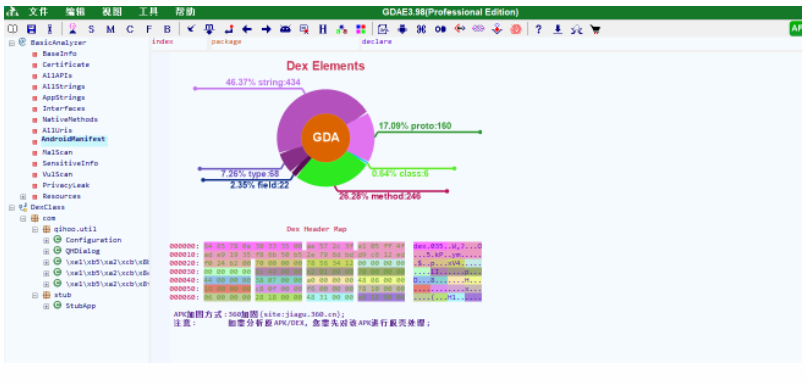This screenshot has width=806, height=383.
Task: Click the question mark help icon
Action: [x=538, y=29]
